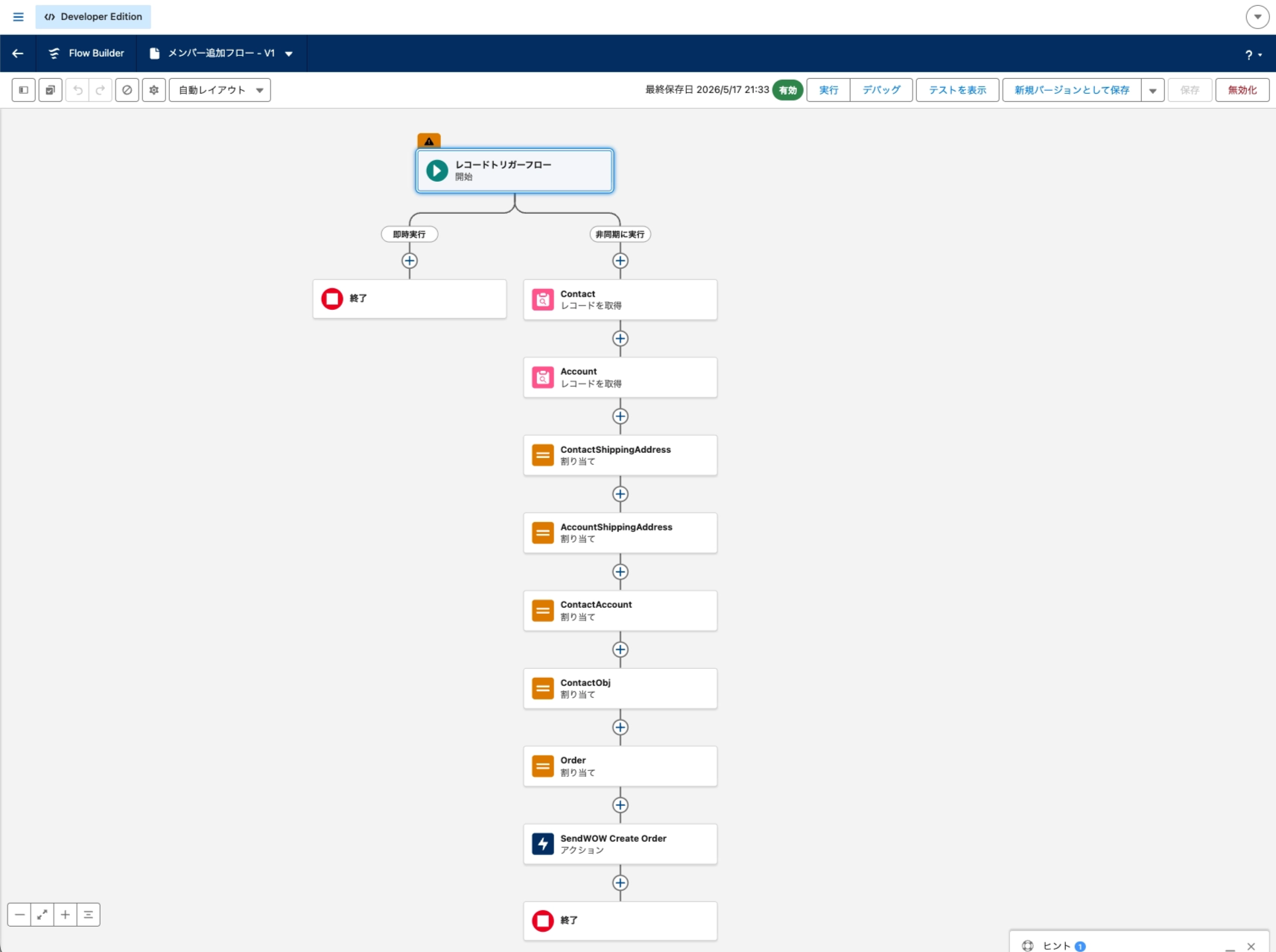Click the 無効化 deactivate button
Image resolution: width=1276 pixels, height=952 pixels.
1242,90
